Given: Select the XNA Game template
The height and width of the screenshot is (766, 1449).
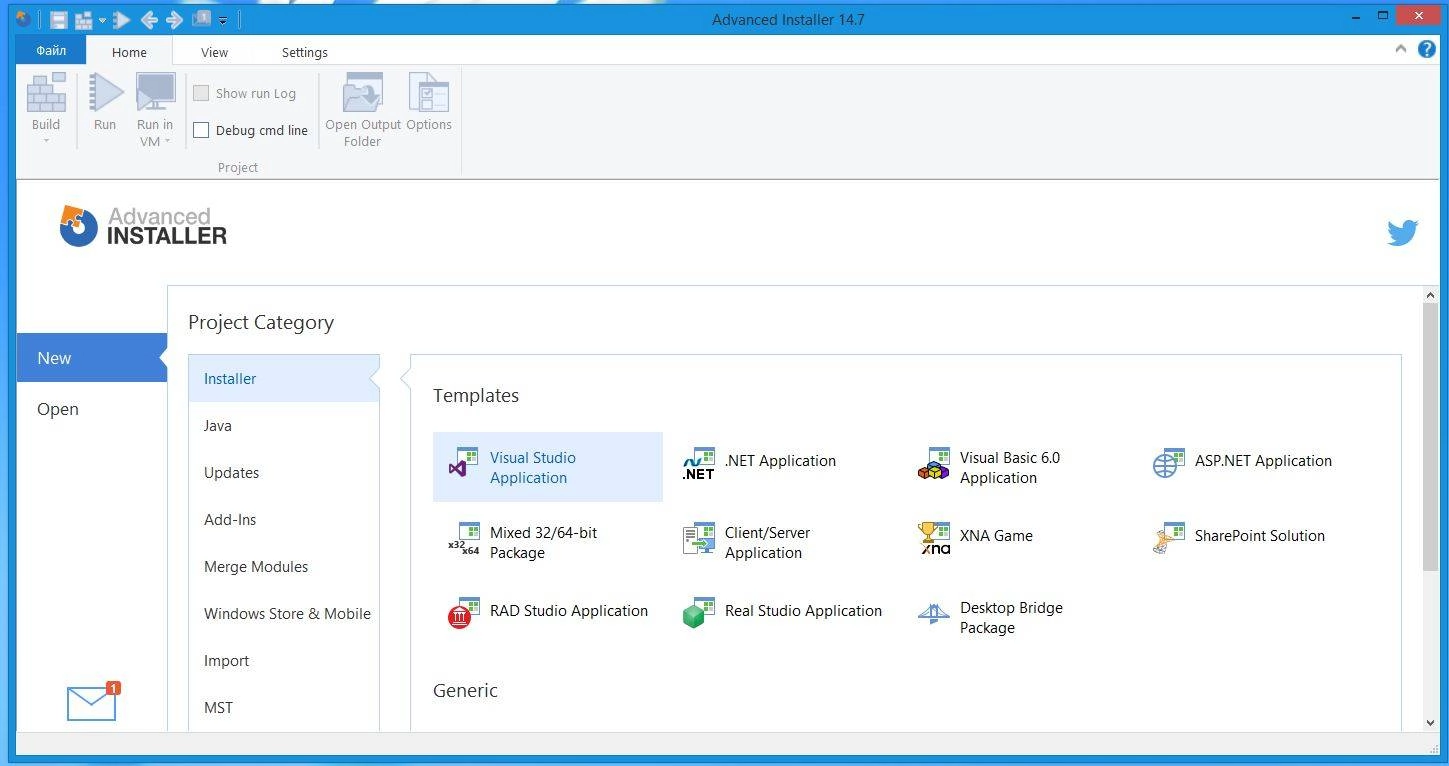Looking at the screenshot, I should [x=976, y=537].
